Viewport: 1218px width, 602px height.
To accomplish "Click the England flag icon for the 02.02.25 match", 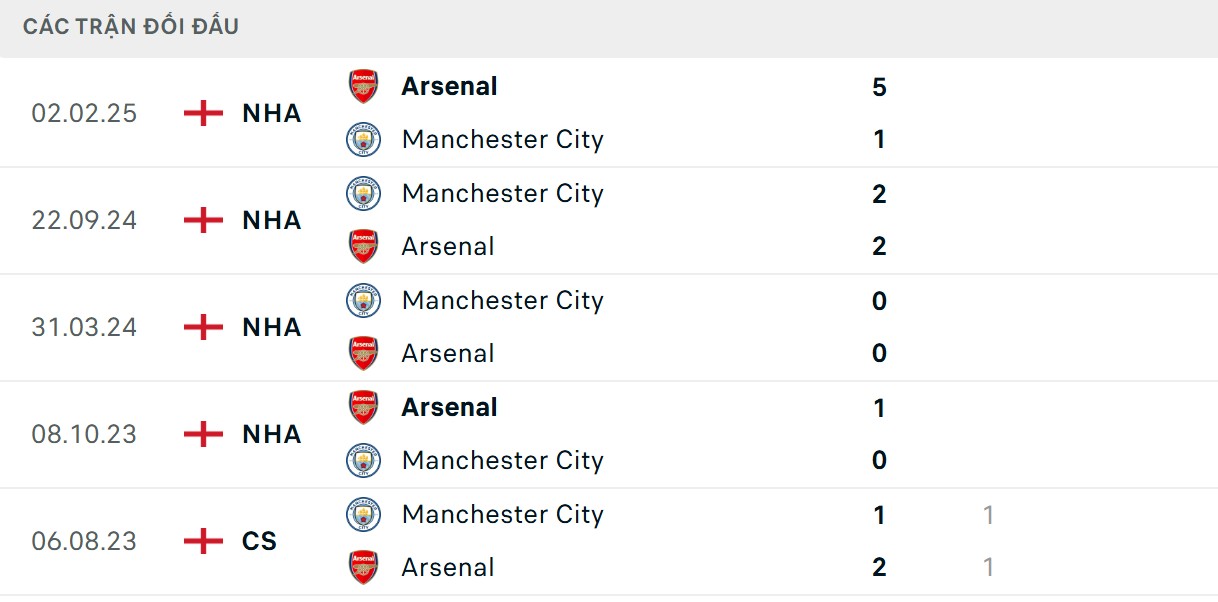I will [x=203, y=113].
